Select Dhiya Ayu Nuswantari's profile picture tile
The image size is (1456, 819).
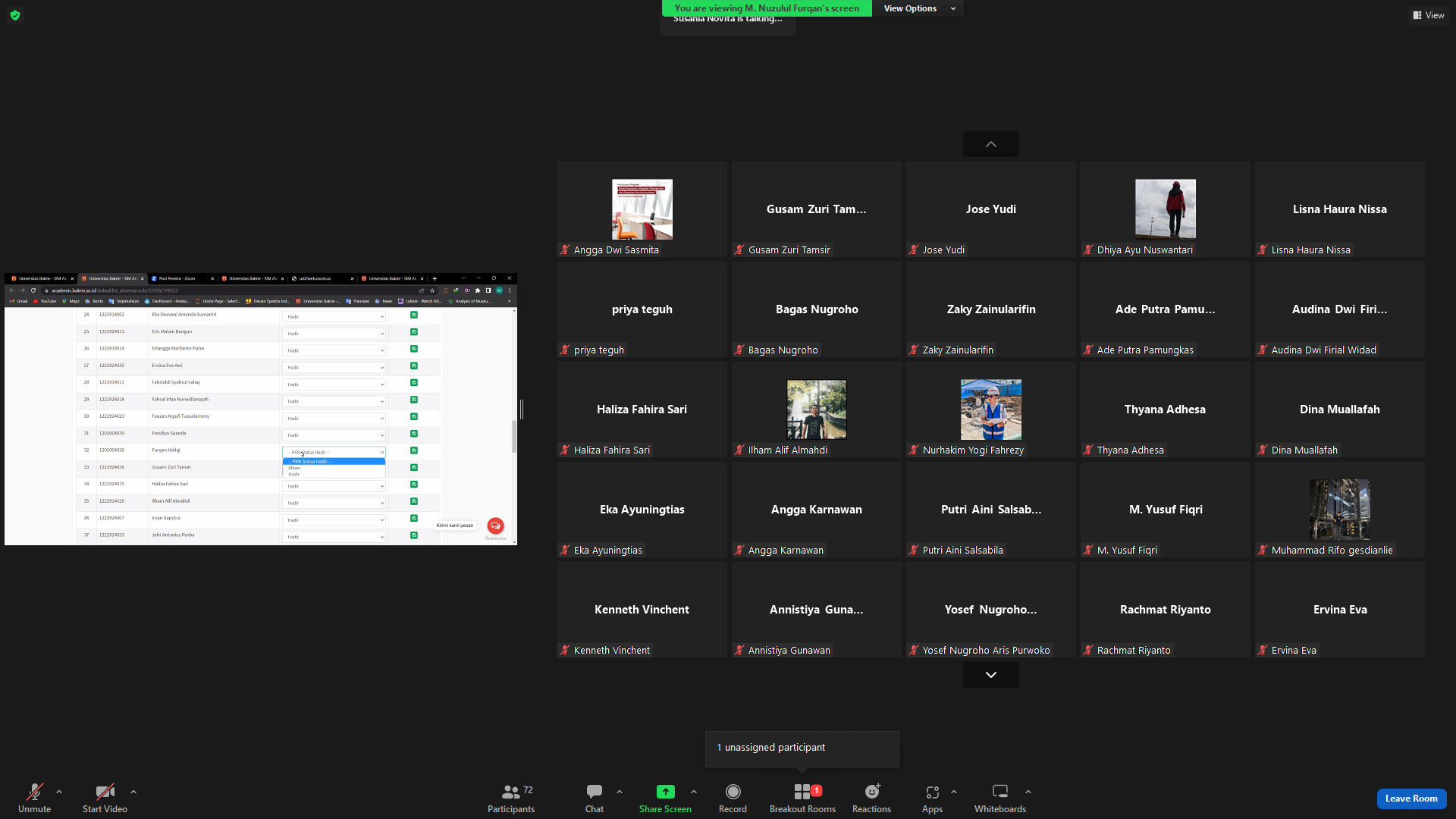point(1165,209)
